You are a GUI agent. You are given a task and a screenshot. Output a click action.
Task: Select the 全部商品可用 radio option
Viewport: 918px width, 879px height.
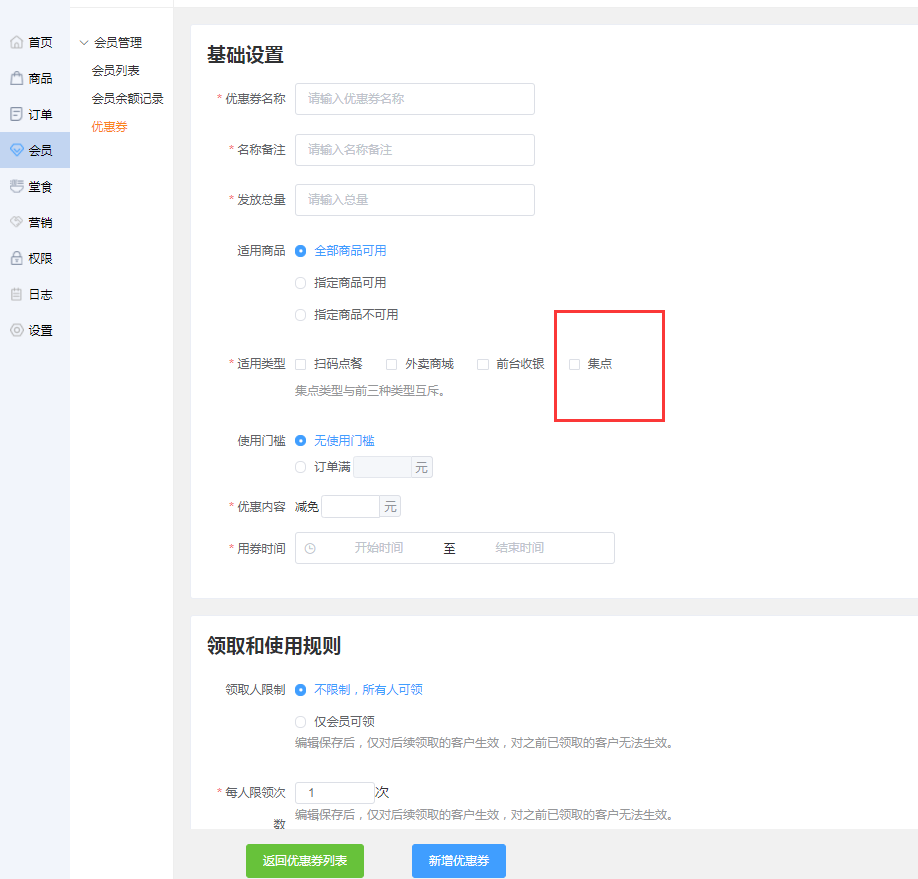click(x=300, y=251)
